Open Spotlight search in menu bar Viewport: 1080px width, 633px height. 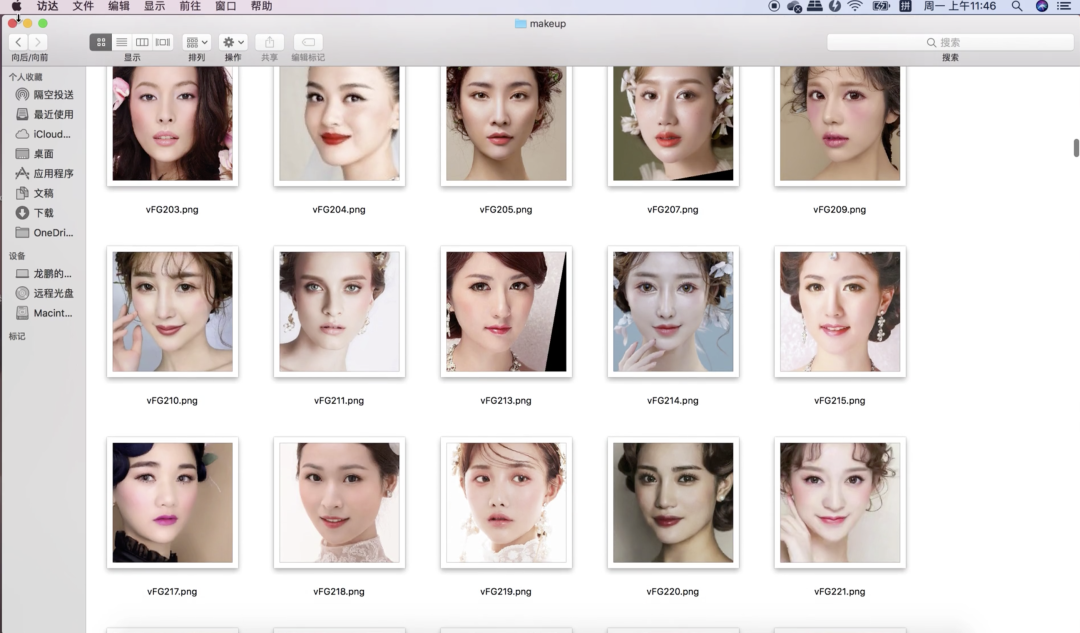point(1017,6)
